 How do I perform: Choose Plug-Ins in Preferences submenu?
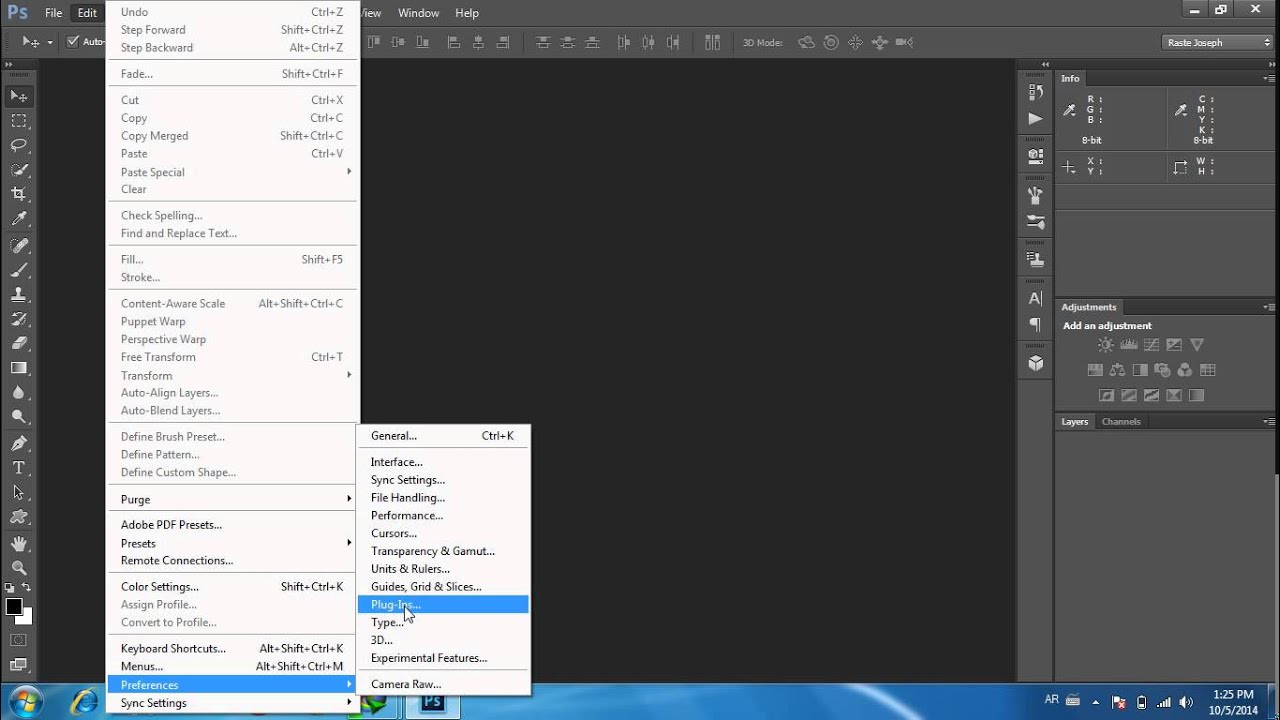pyautogui.click(x=443, y=604)
